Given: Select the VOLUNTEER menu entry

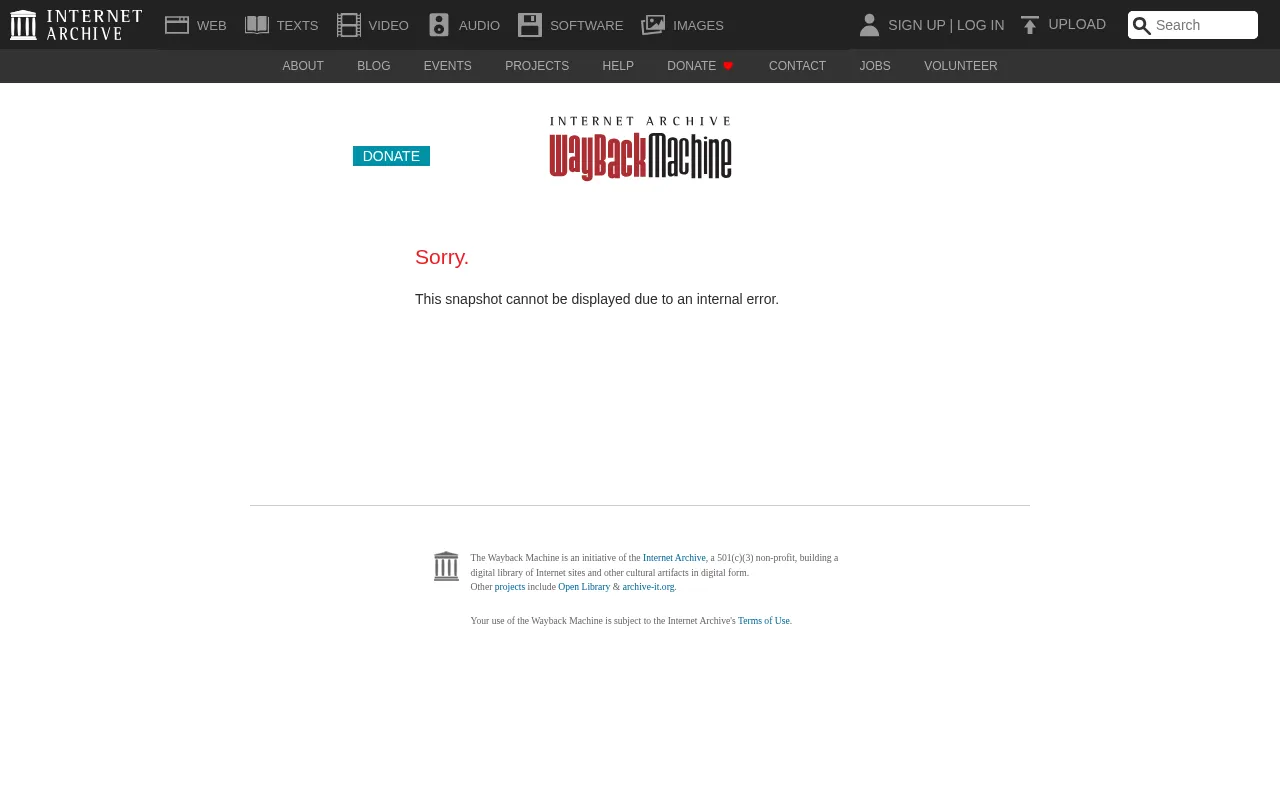Looking at the screenshot, I should tap(960, 66).
